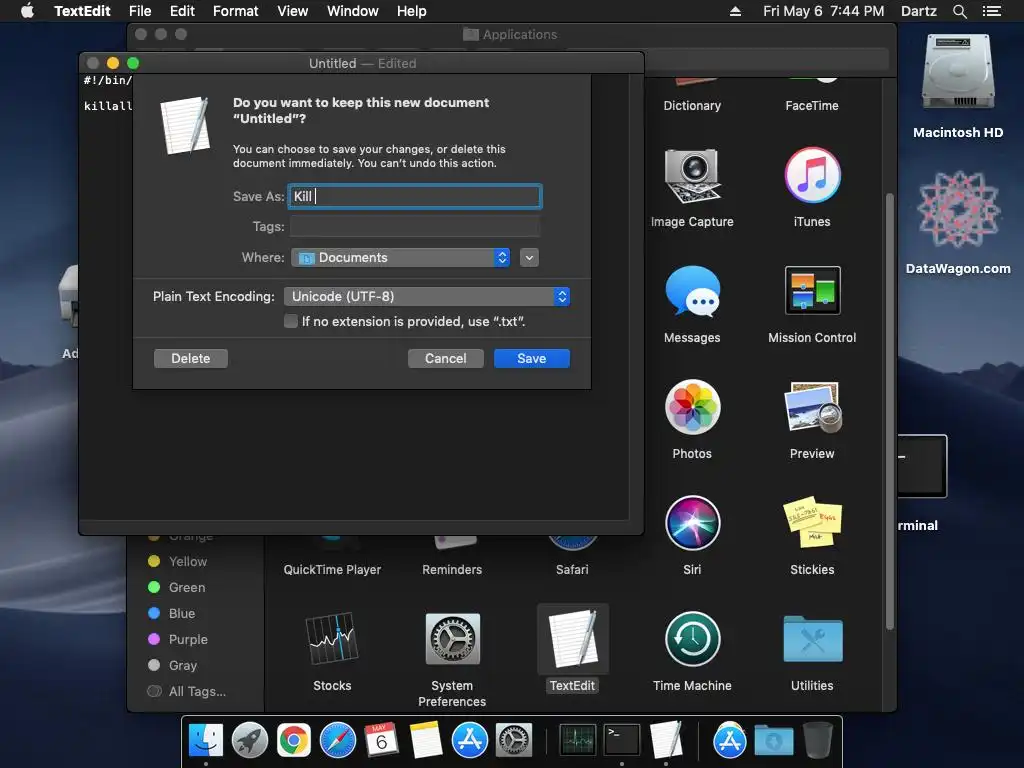The width and height of the screenshot is (1024, 768).
Task: Click the Tags input field
Action: [x=415, y=227]
